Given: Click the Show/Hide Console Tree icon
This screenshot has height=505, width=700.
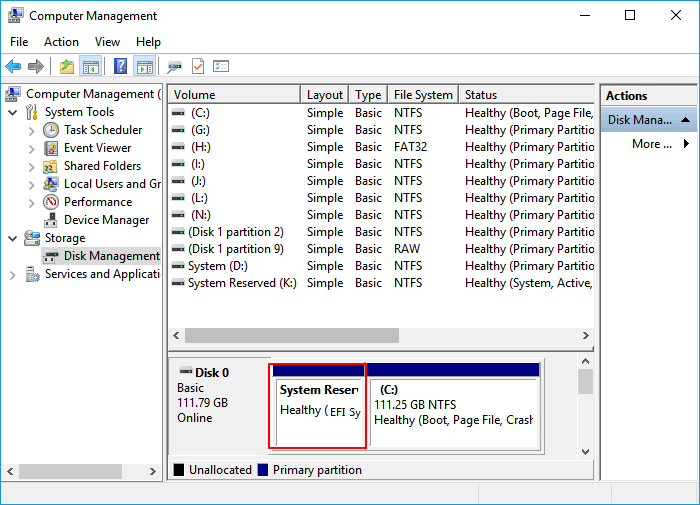Looking at the screenshot, I should pos(90,67).
